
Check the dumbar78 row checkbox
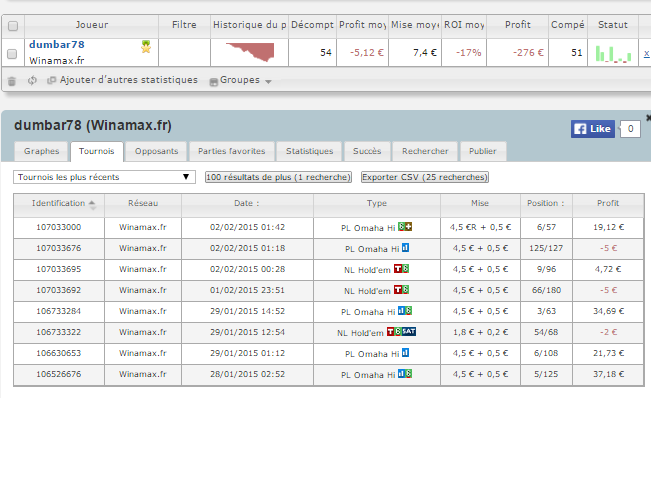click(12, 54)
